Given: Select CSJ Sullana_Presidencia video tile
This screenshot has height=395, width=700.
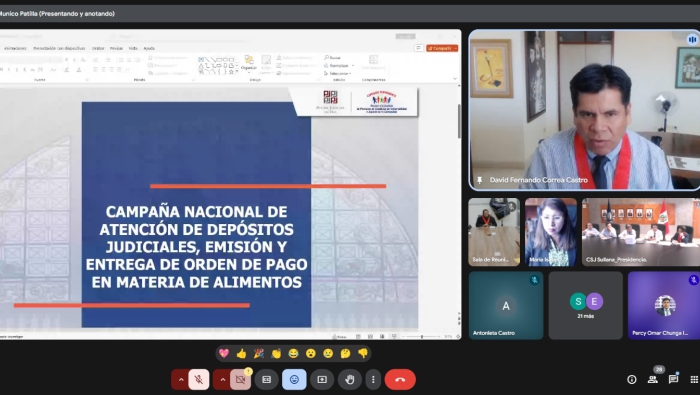Looking at the screenshot, I should 641,232.
